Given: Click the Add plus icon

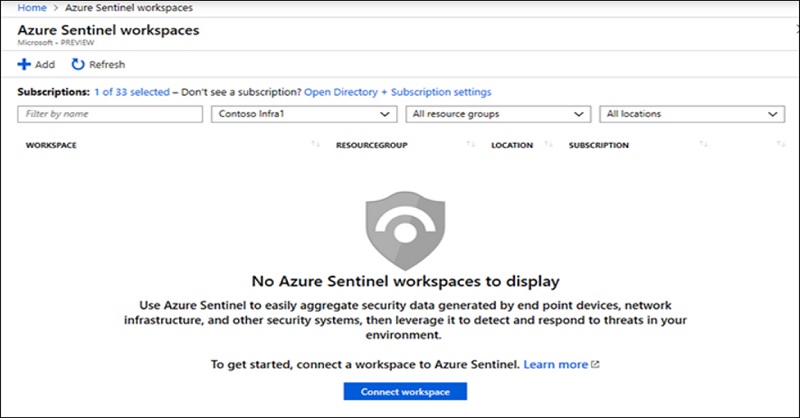Looking at the screenshot, I should coord(23,65).
